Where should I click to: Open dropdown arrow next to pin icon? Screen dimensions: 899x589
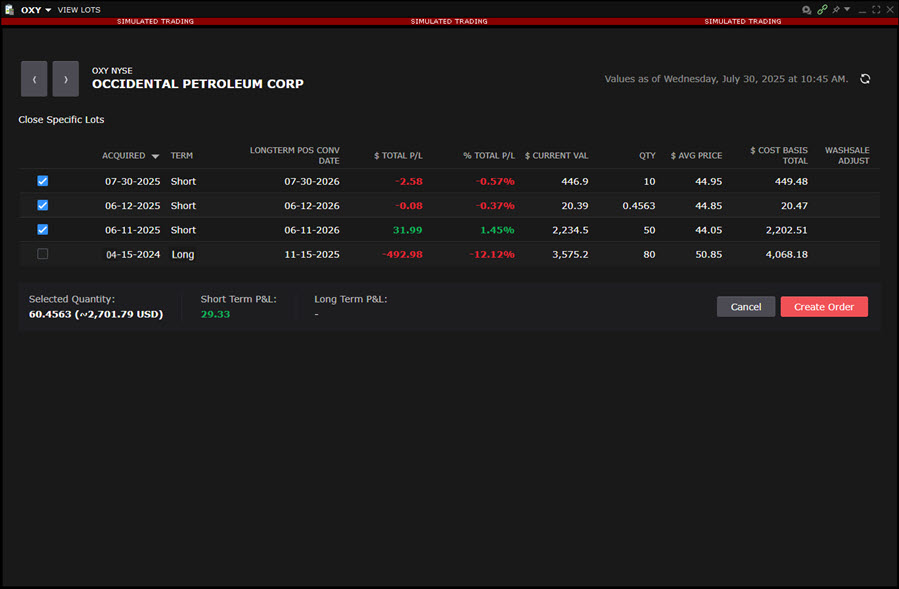848,9
